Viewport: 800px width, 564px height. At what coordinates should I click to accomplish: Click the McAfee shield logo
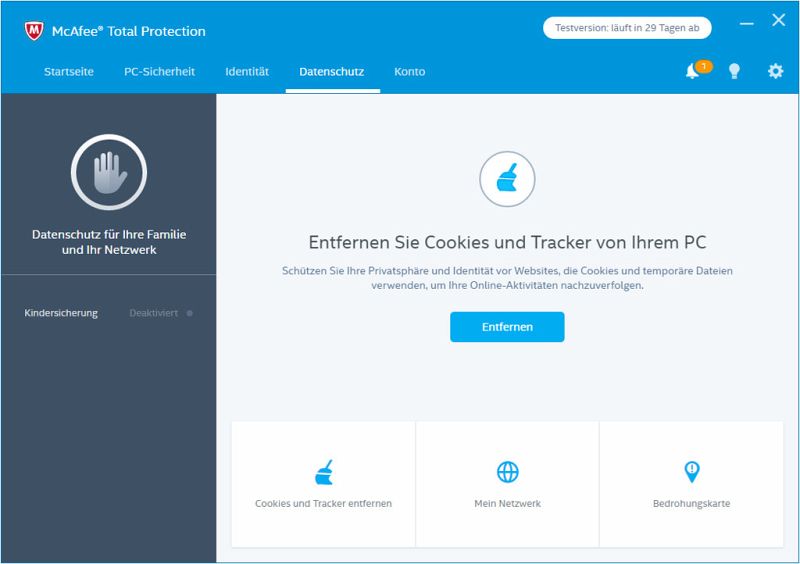(x=34, y=31)
